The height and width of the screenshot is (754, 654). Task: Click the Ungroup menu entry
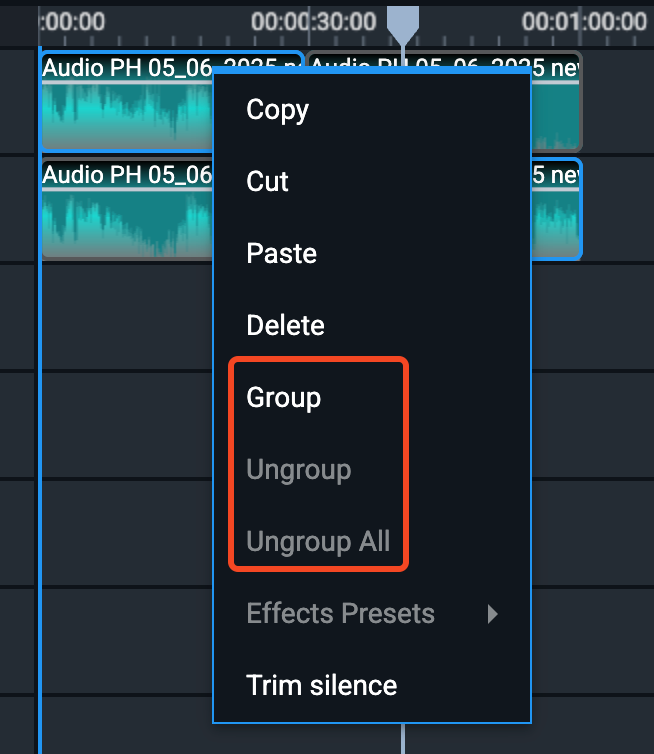pyautogui.click(x=299, y=470)
